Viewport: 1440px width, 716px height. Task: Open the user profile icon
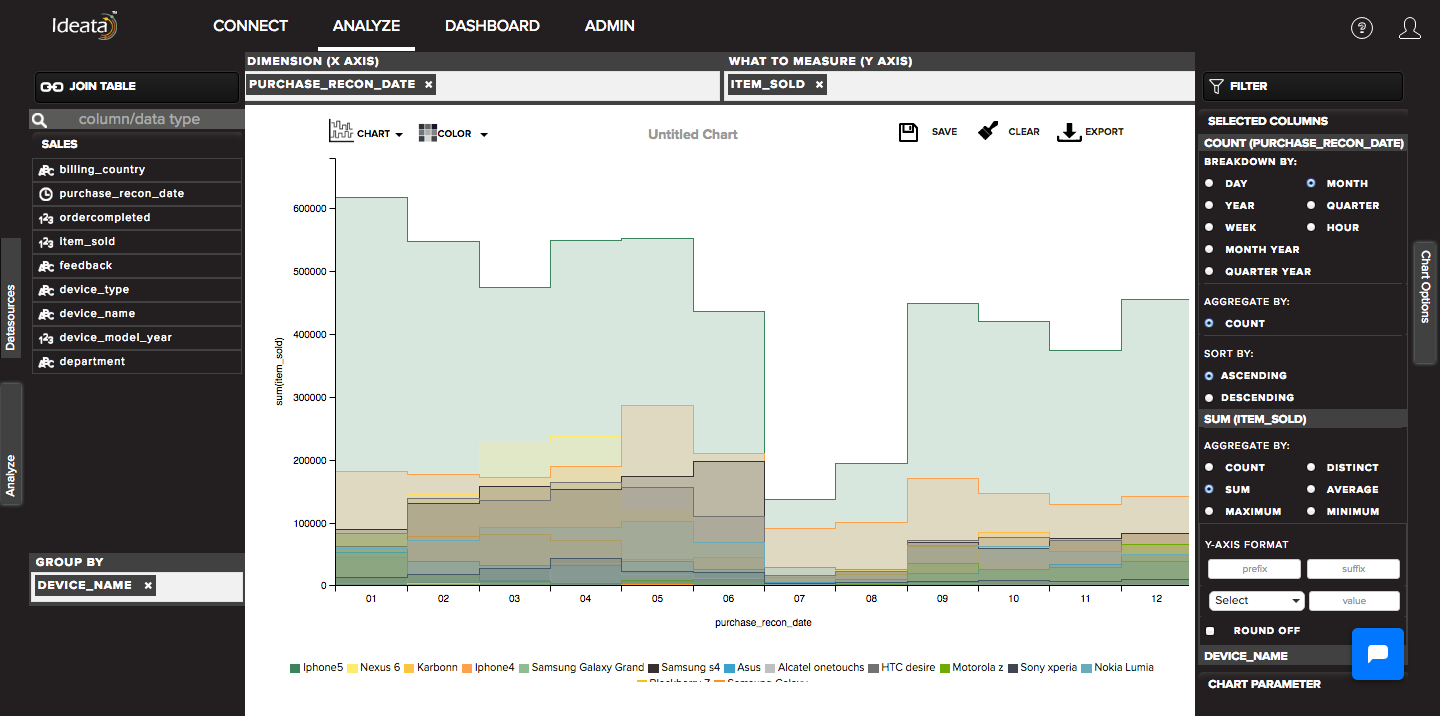[1410, 28]
